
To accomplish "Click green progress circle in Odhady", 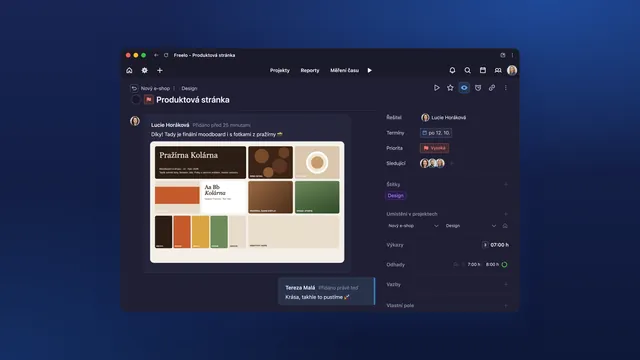I will 504,264.
